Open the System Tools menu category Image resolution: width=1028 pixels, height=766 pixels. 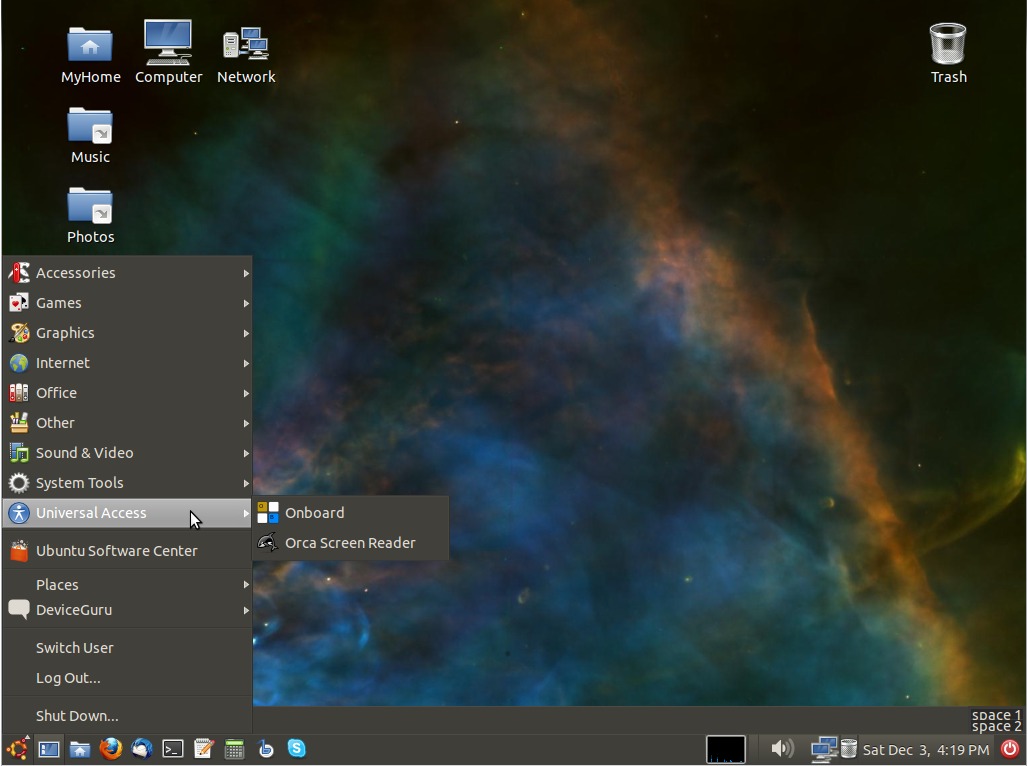tap(127, 483)
